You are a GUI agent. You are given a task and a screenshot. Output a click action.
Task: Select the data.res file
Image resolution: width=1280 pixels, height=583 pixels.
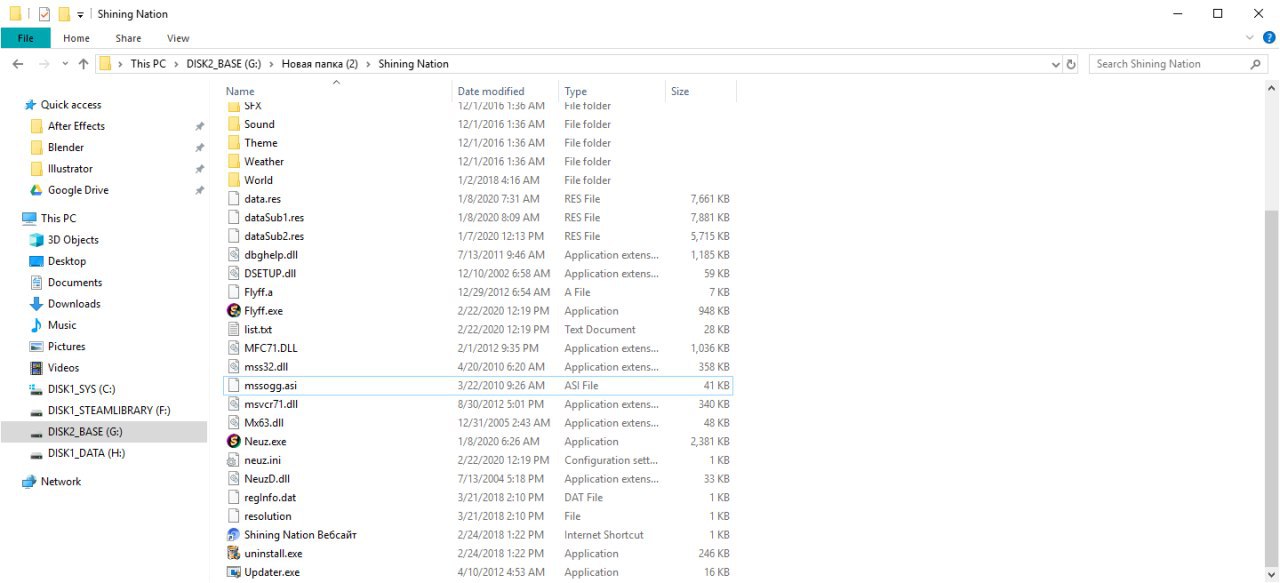click(x=478, y=199)
